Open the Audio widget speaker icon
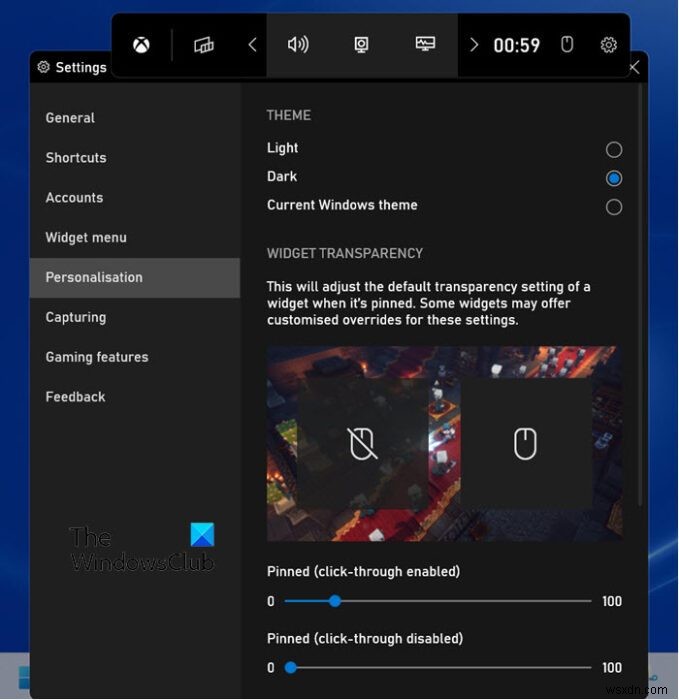The image size is (679, 700). coord(298,44)
